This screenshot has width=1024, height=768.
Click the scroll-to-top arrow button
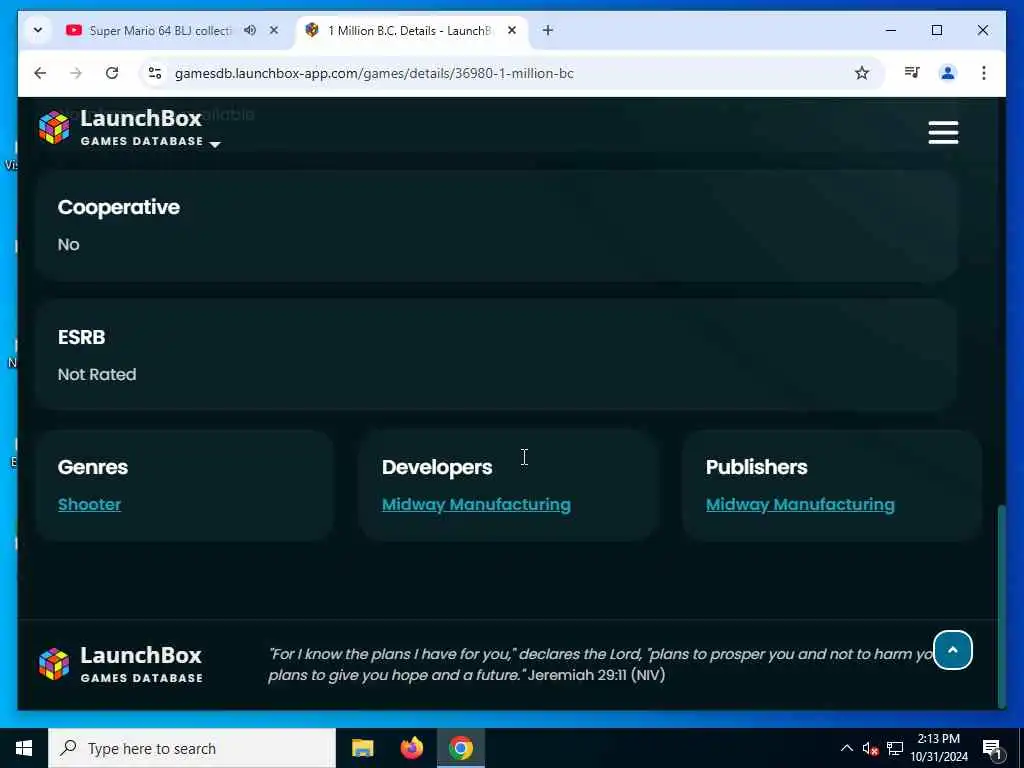coord(953,650)
